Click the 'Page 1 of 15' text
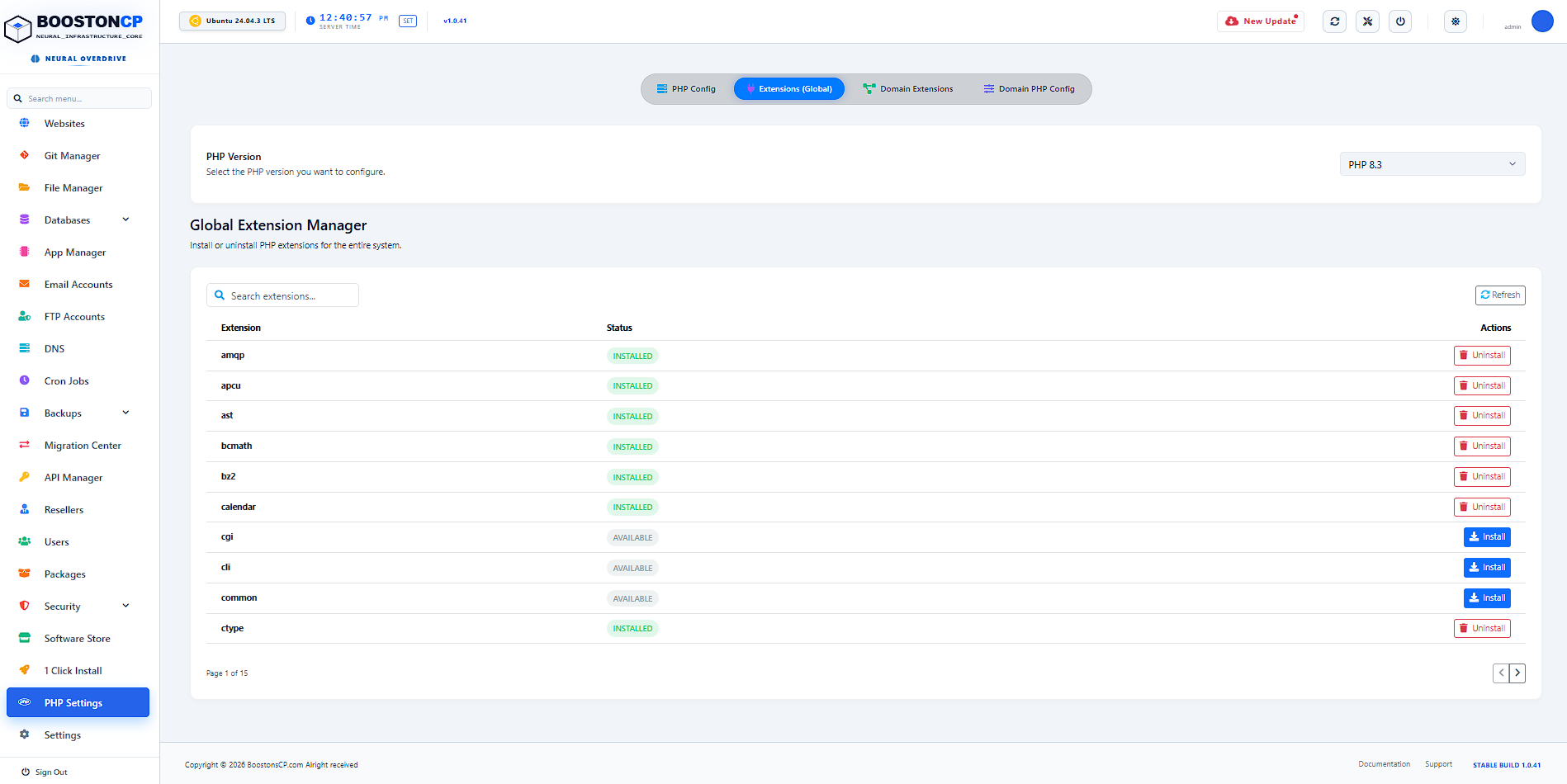 pyautogui.click(x=227, y=673)
